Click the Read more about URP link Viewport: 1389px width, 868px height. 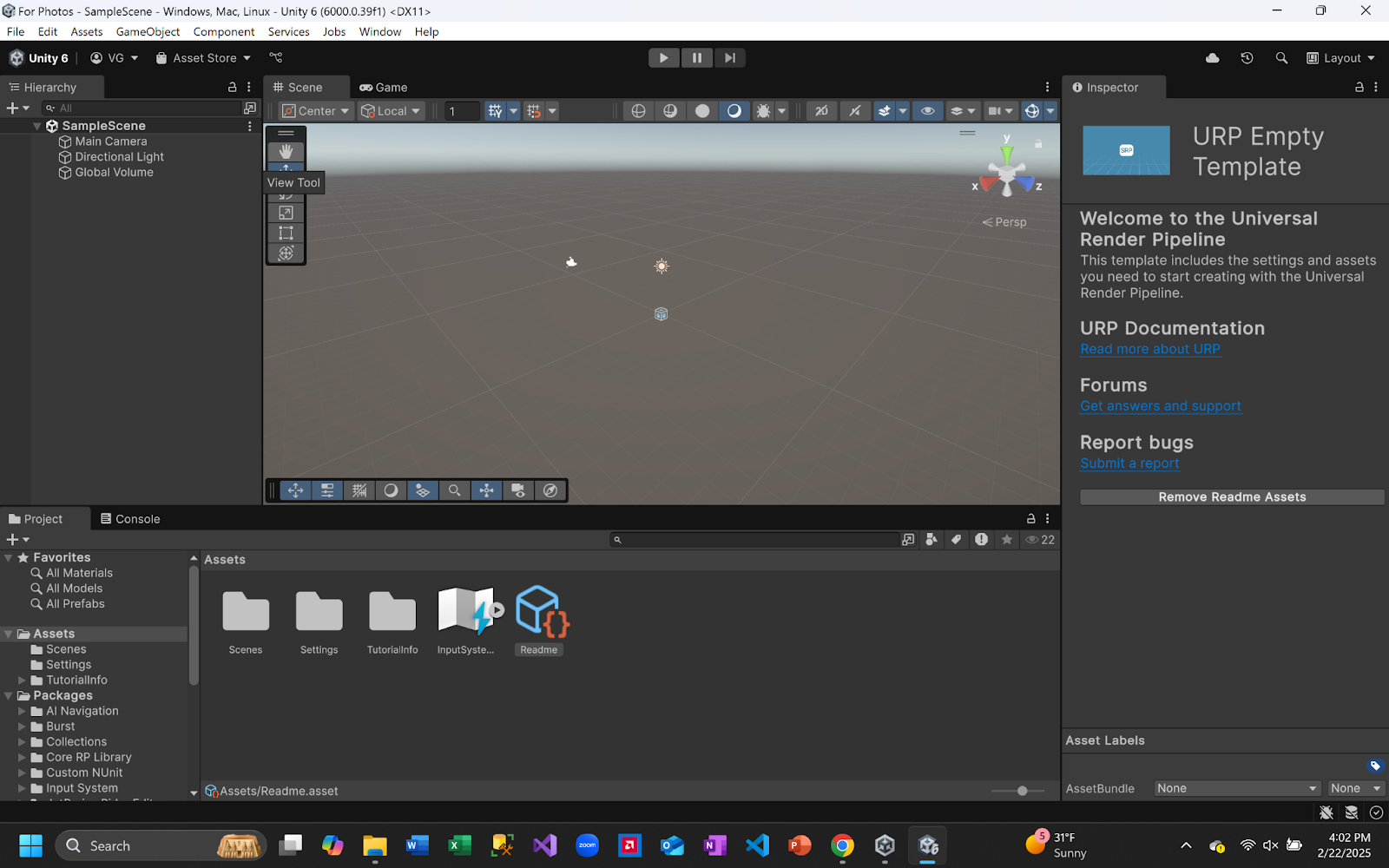pyautogui.click(x=1150, y=349)
